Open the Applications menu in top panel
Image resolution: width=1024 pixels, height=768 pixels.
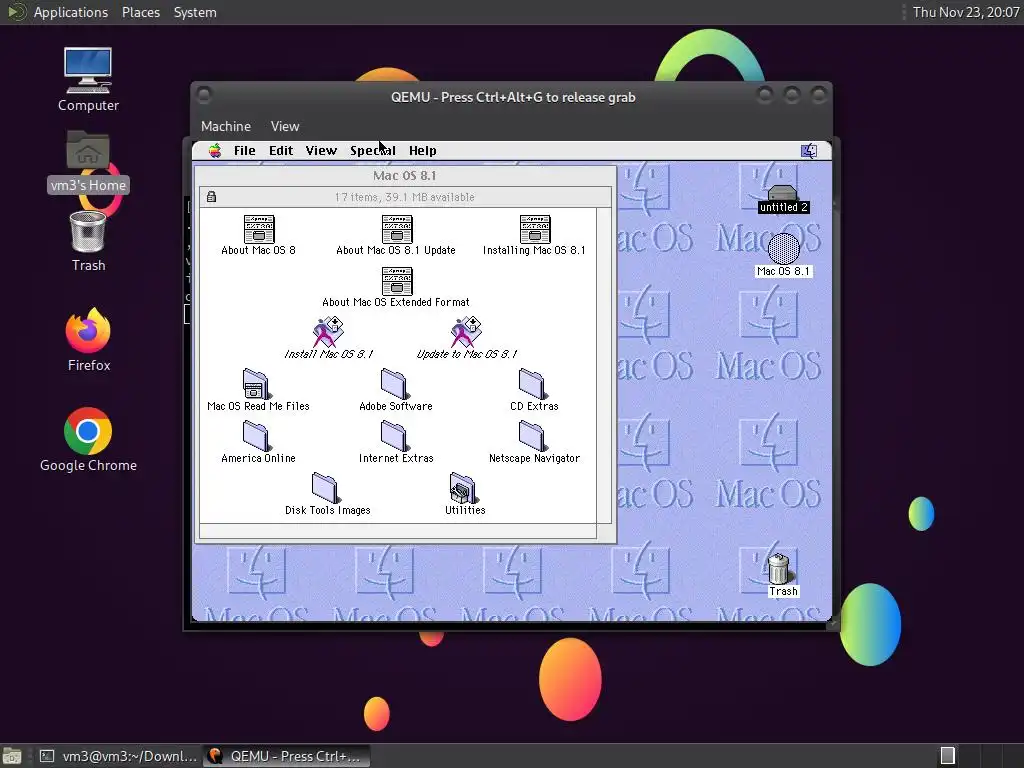tap(71, 12)
